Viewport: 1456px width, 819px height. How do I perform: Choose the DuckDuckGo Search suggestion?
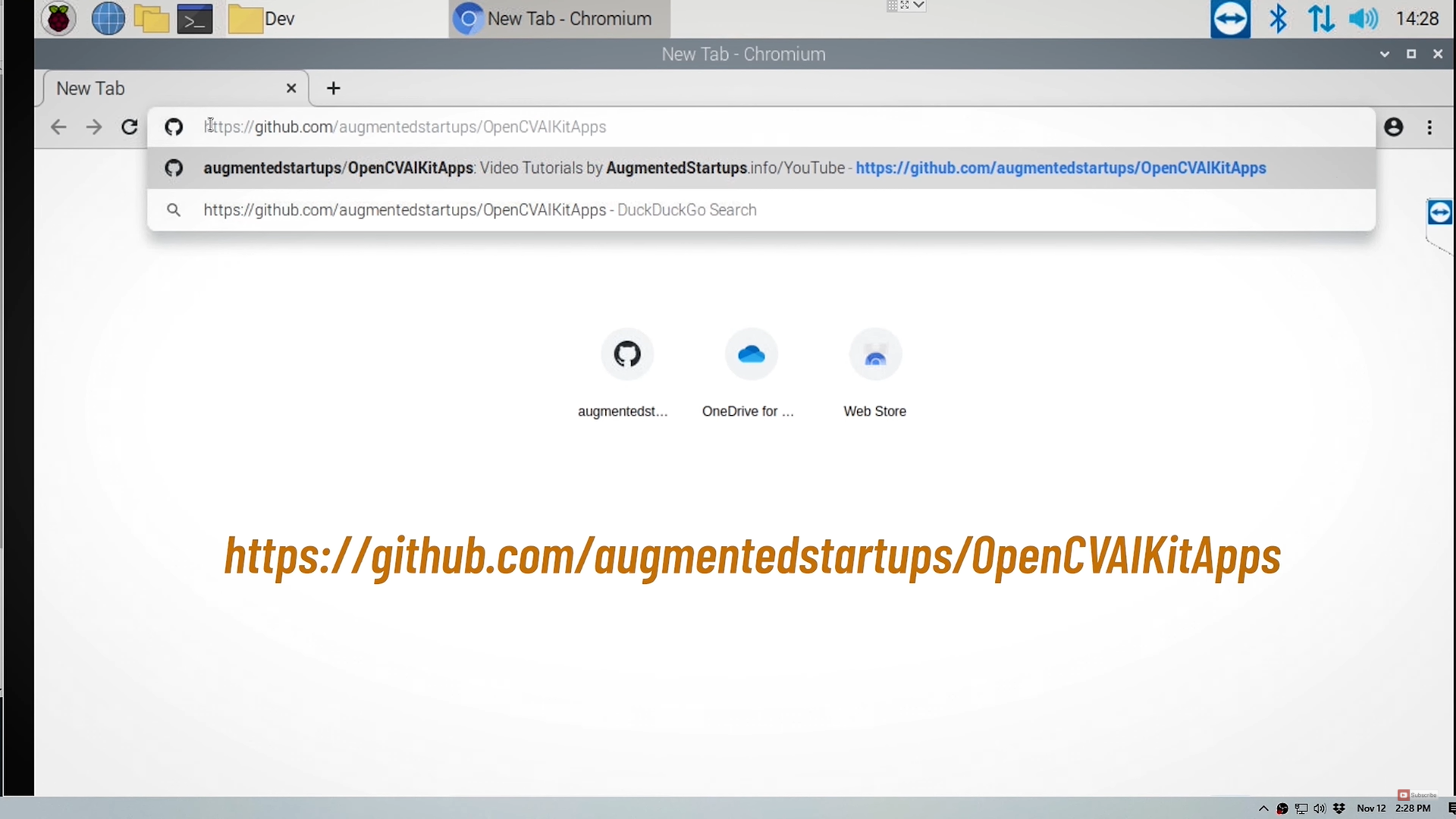479,210
